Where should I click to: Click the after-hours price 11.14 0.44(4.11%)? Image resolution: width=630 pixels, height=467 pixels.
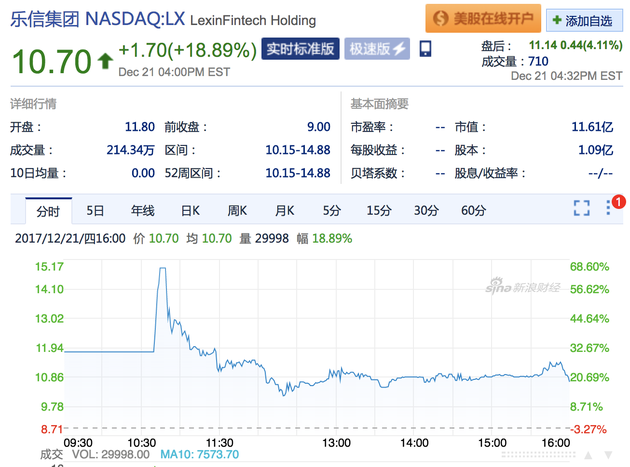click(x=575, y=45)
